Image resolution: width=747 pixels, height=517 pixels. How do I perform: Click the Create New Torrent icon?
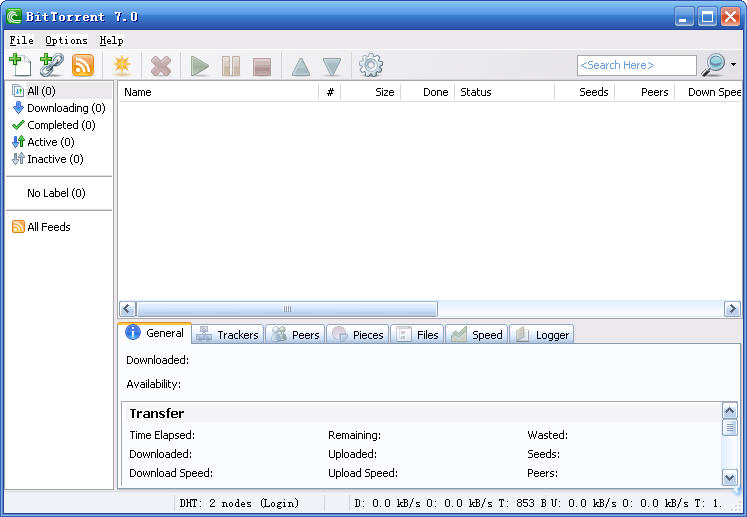[x=122, y=66]
